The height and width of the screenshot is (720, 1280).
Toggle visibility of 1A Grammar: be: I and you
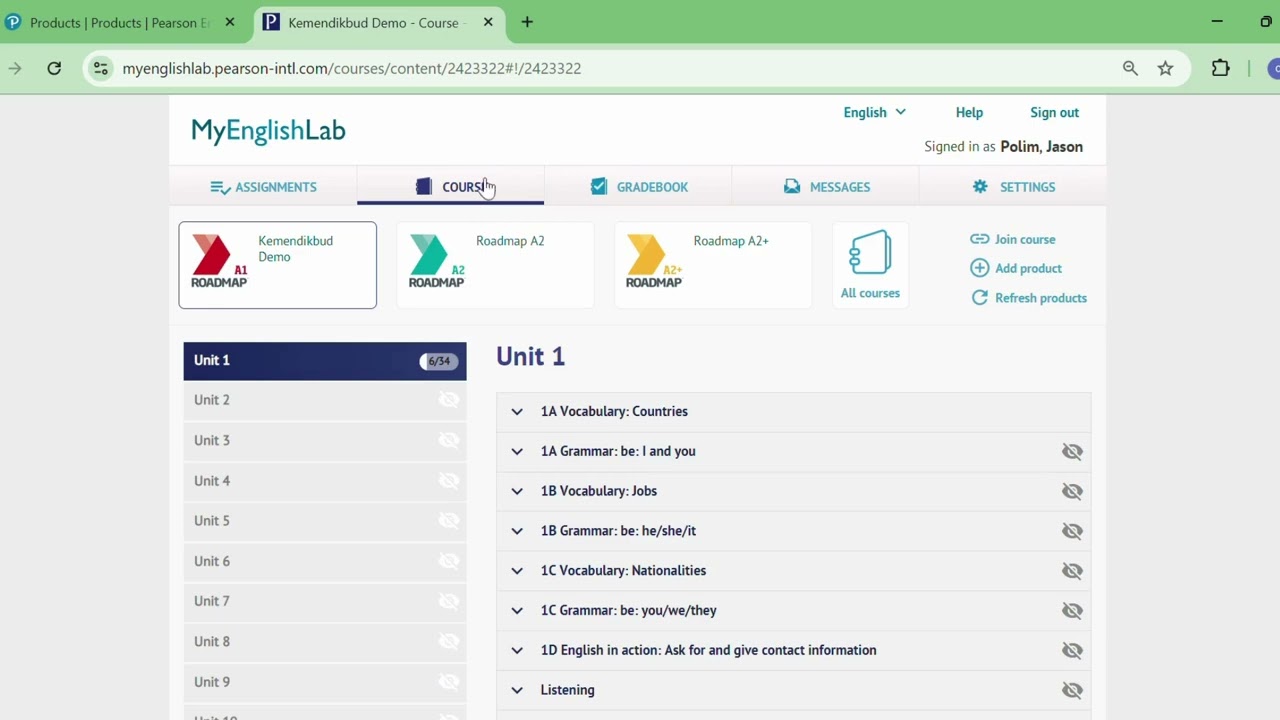tap(1072, 451)
